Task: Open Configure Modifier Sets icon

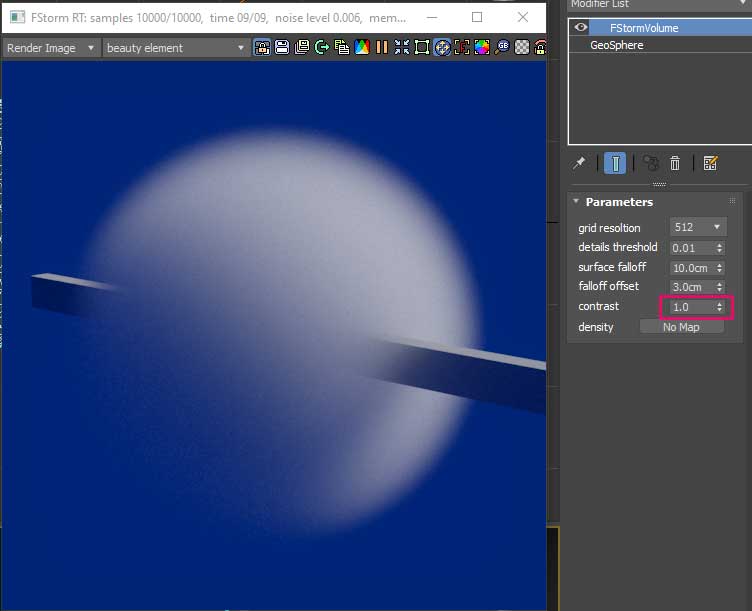Action: click(710, 163)
